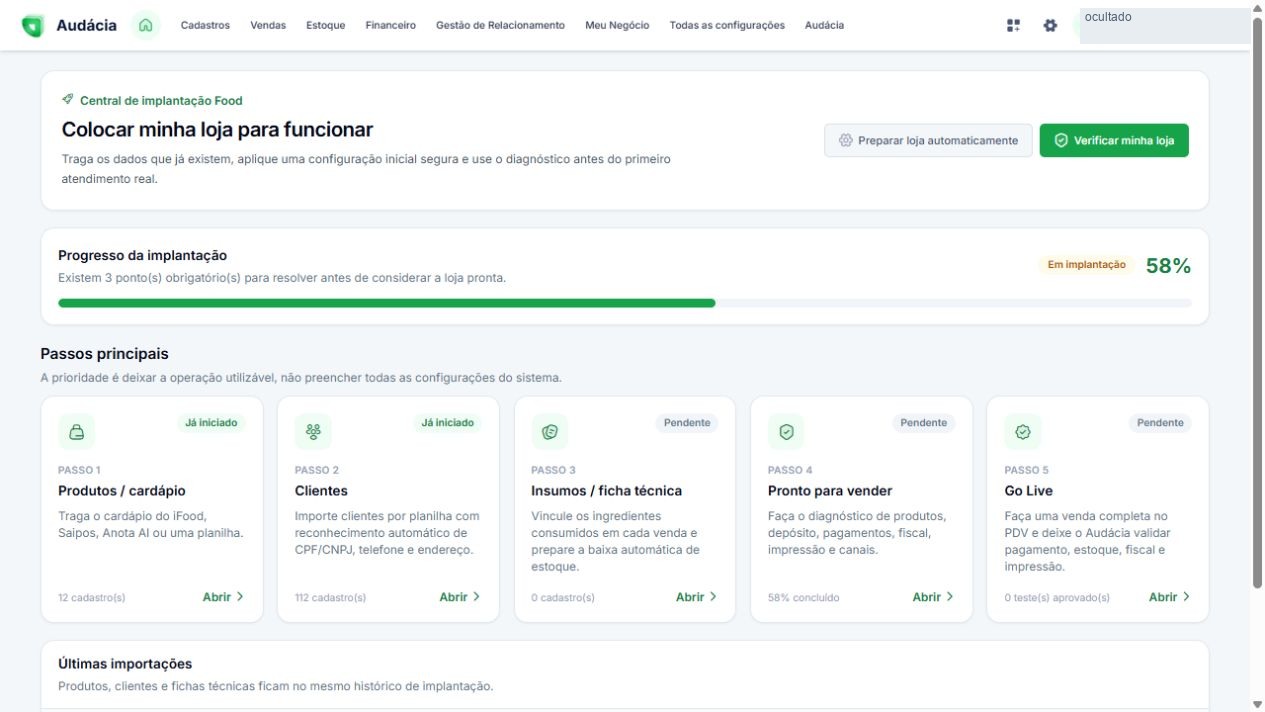Screen dimensions: 1265x712
Task: Click the Pronto para vender shield icon
Action: (786, 432)
